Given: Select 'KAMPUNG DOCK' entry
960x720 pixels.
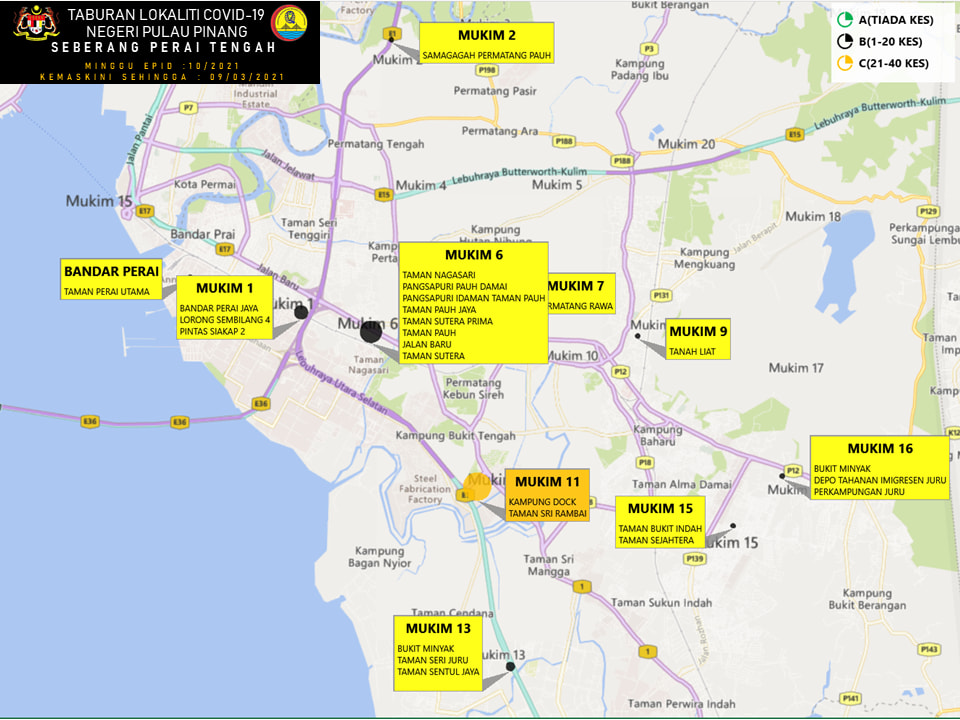Looking at the screenshot, I should 542,502.
